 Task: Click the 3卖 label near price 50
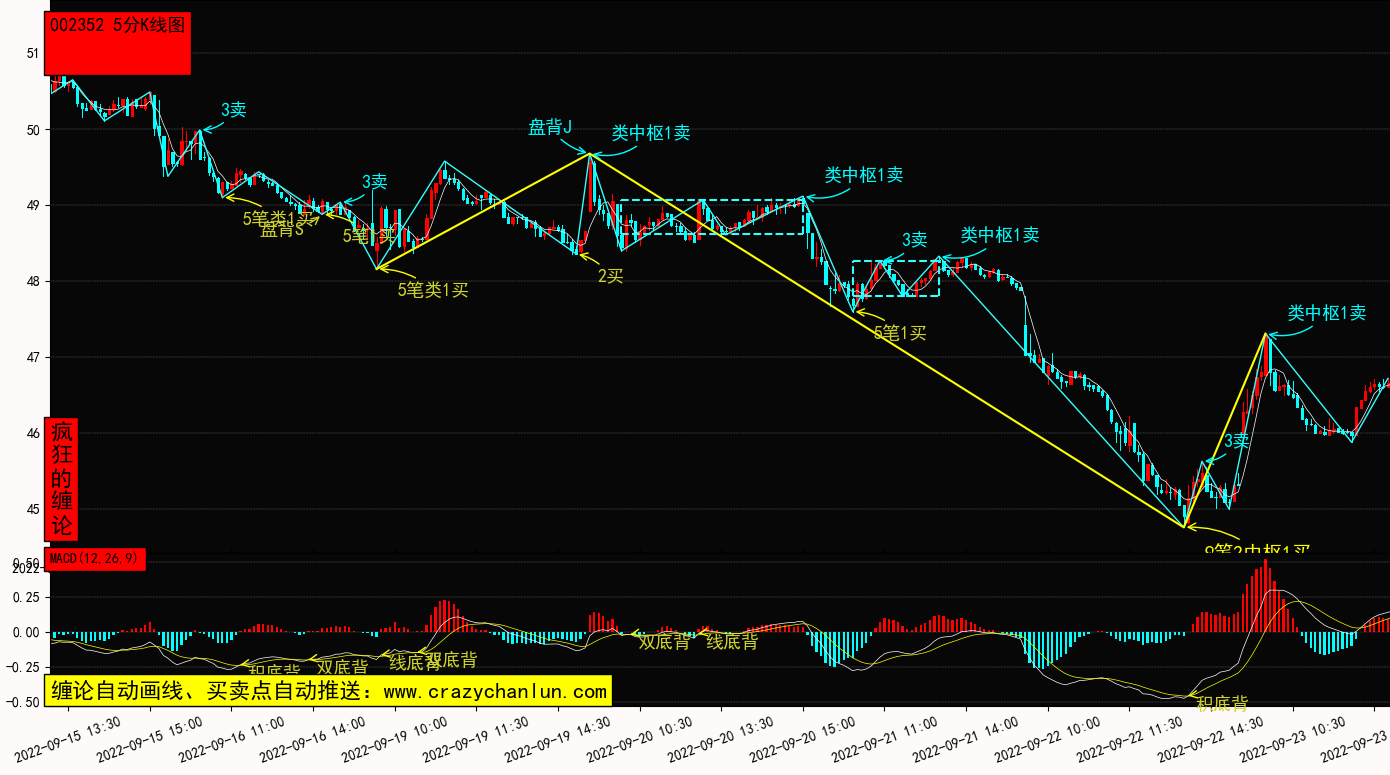point(233,110)
